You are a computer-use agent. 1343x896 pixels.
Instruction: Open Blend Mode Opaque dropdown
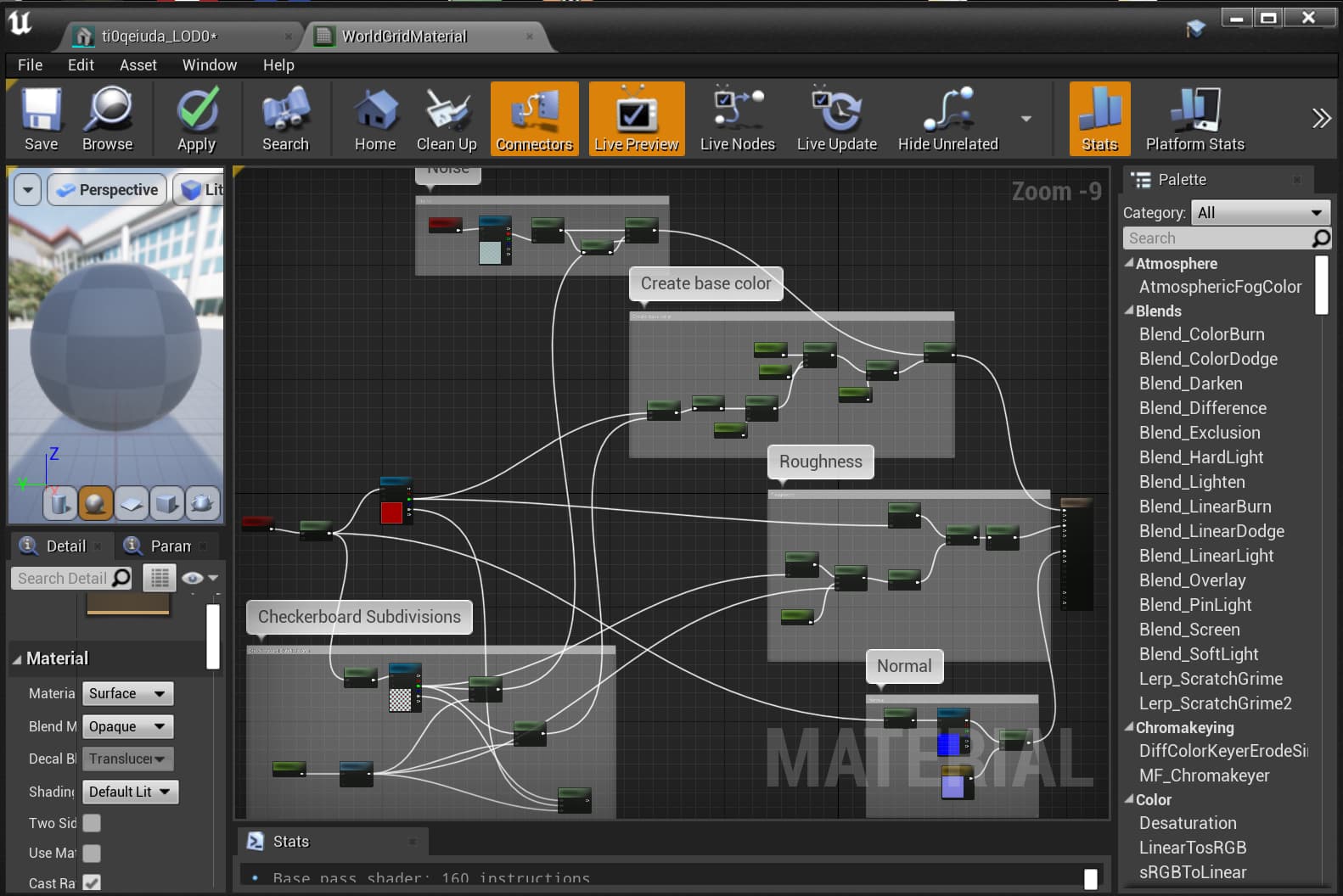click(x=127, y=726)
